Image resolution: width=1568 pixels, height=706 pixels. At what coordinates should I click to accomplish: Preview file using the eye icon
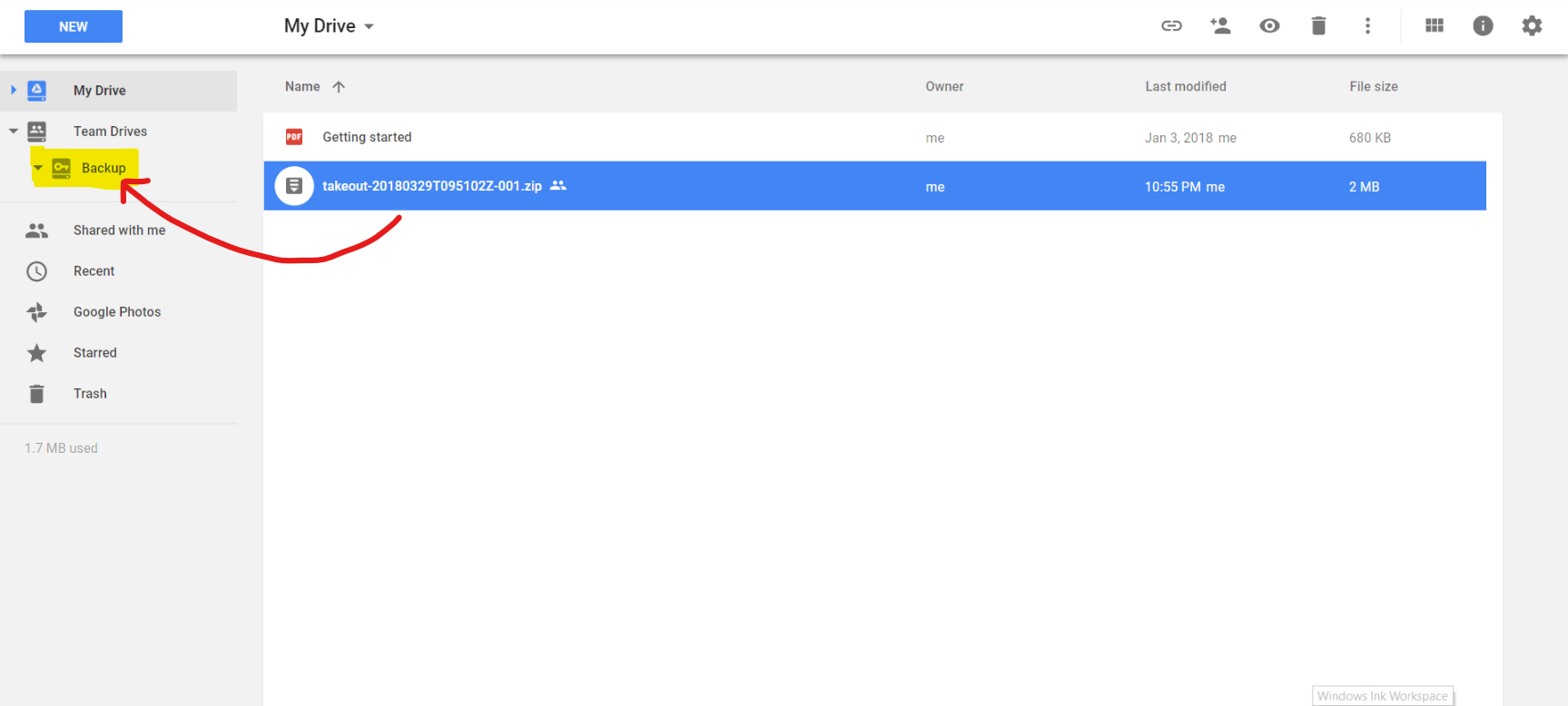(1269, 26)
